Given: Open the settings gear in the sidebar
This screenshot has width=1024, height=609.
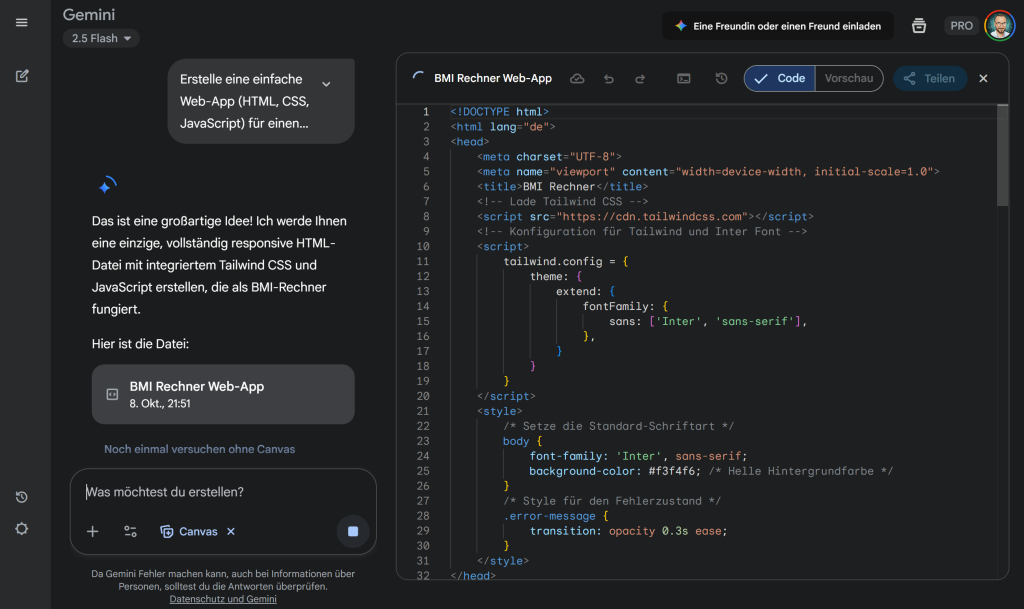Looking at the screenshot, I should (22, 528).
